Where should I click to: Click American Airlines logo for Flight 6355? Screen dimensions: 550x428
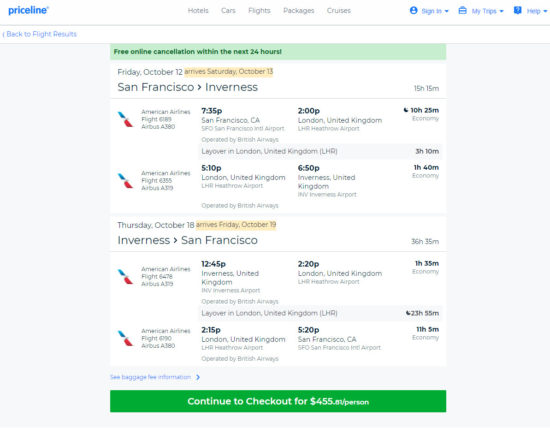click(x=125, y=181)
